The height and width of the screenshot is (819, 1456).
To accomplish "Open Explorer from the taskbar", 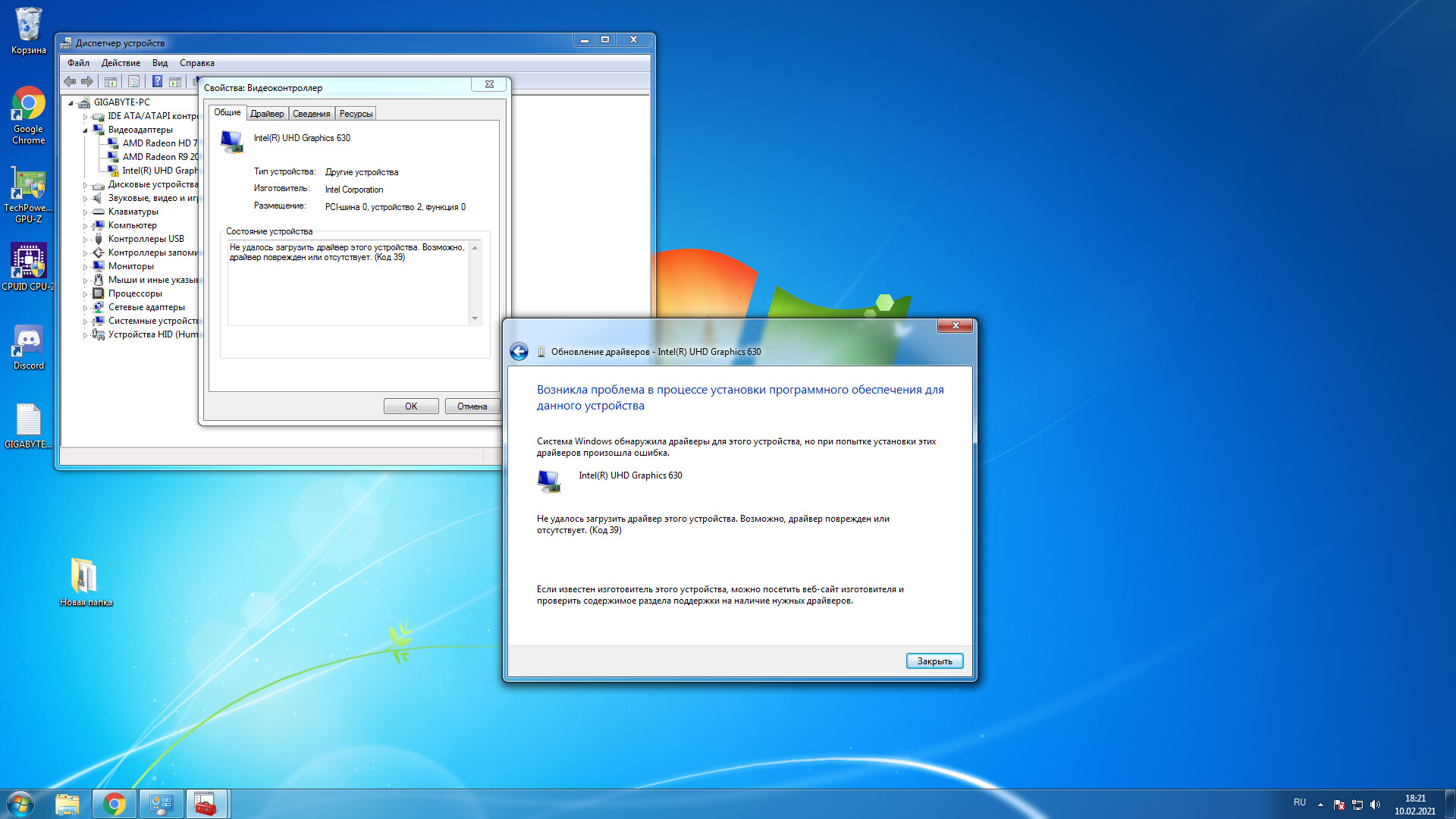I will (x=67, y=804).
